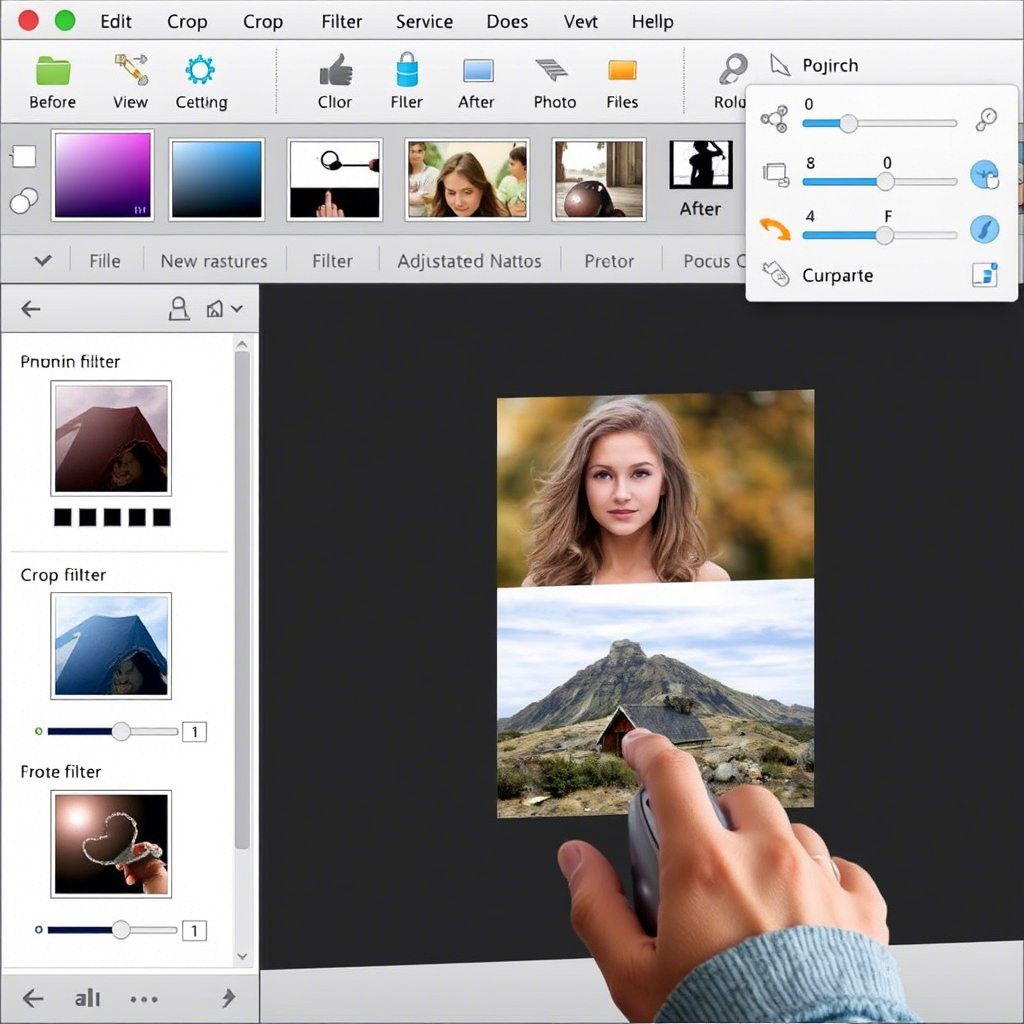Screen dimensions: 1024x1024
Task: Click the user profile icon in left panel
Action: coord(178,308)
